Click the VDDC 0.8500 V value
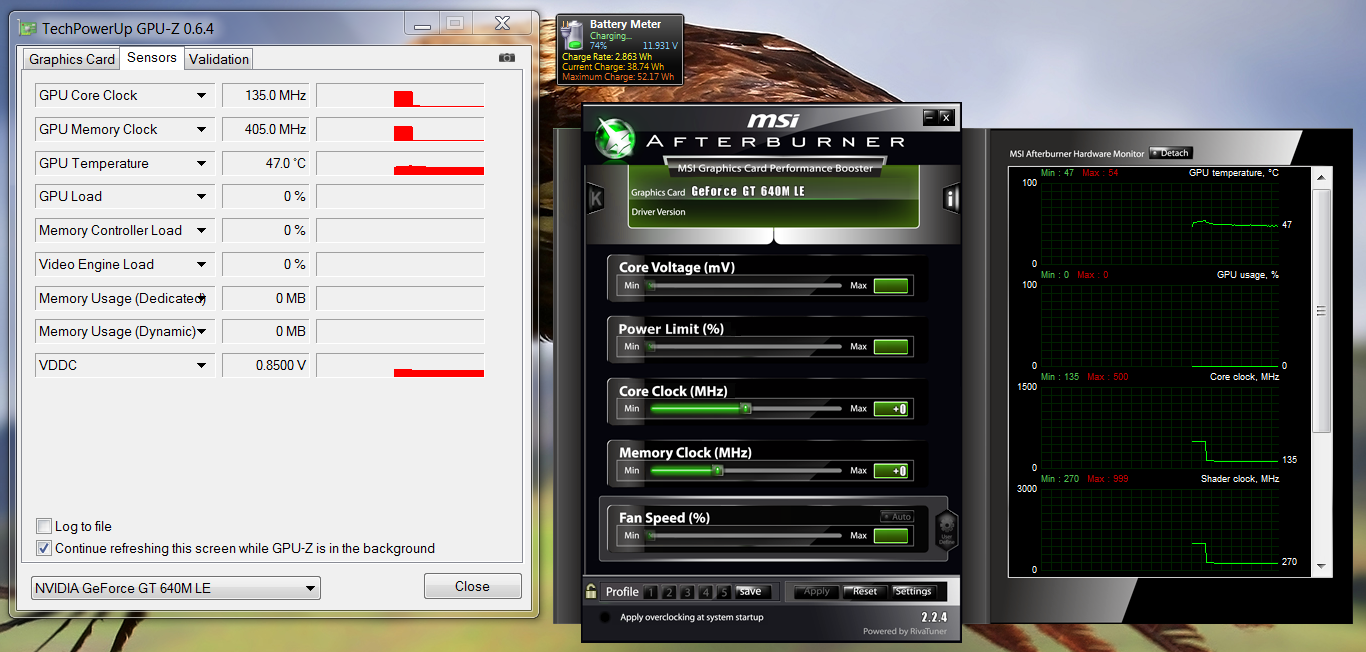Screen dimensions: 1366x652 (x=265, y=366)
